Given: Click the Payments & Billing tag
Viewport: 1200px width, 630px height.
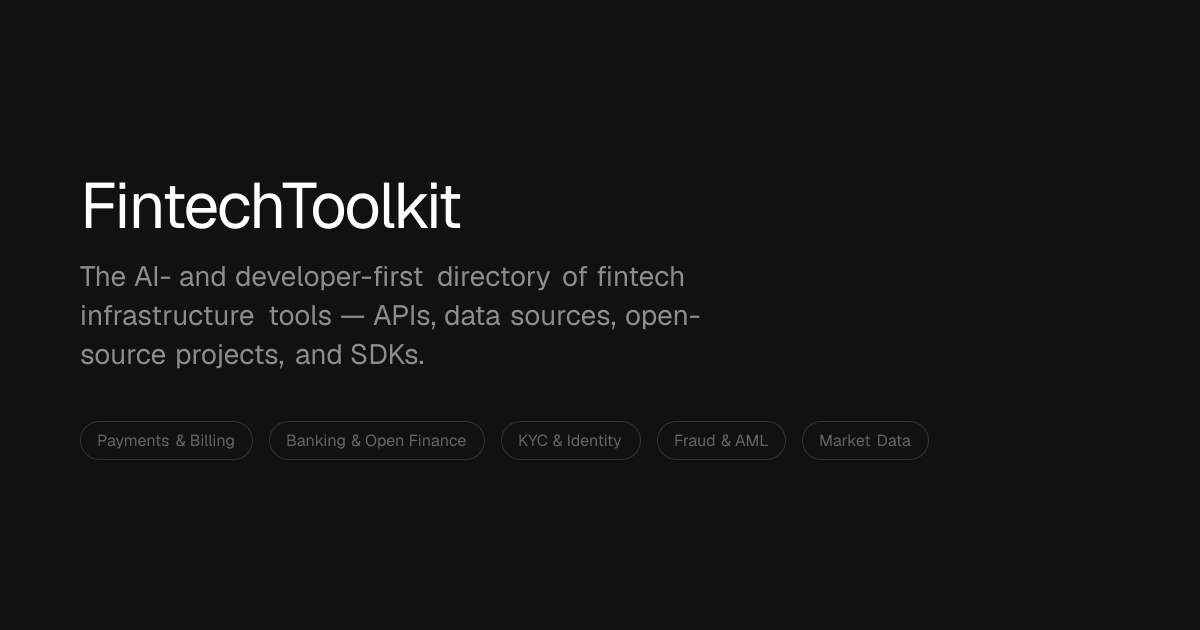Looking at the screenshot, I should click(x=166, y=440).
